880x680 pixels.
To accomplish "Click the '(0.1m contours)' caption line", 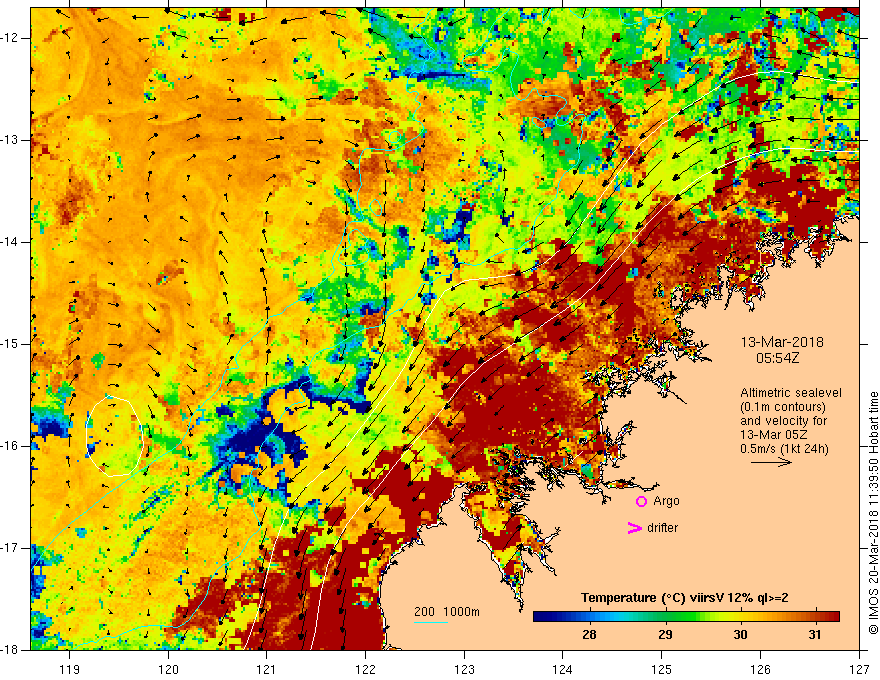I will tap(783, 407).
